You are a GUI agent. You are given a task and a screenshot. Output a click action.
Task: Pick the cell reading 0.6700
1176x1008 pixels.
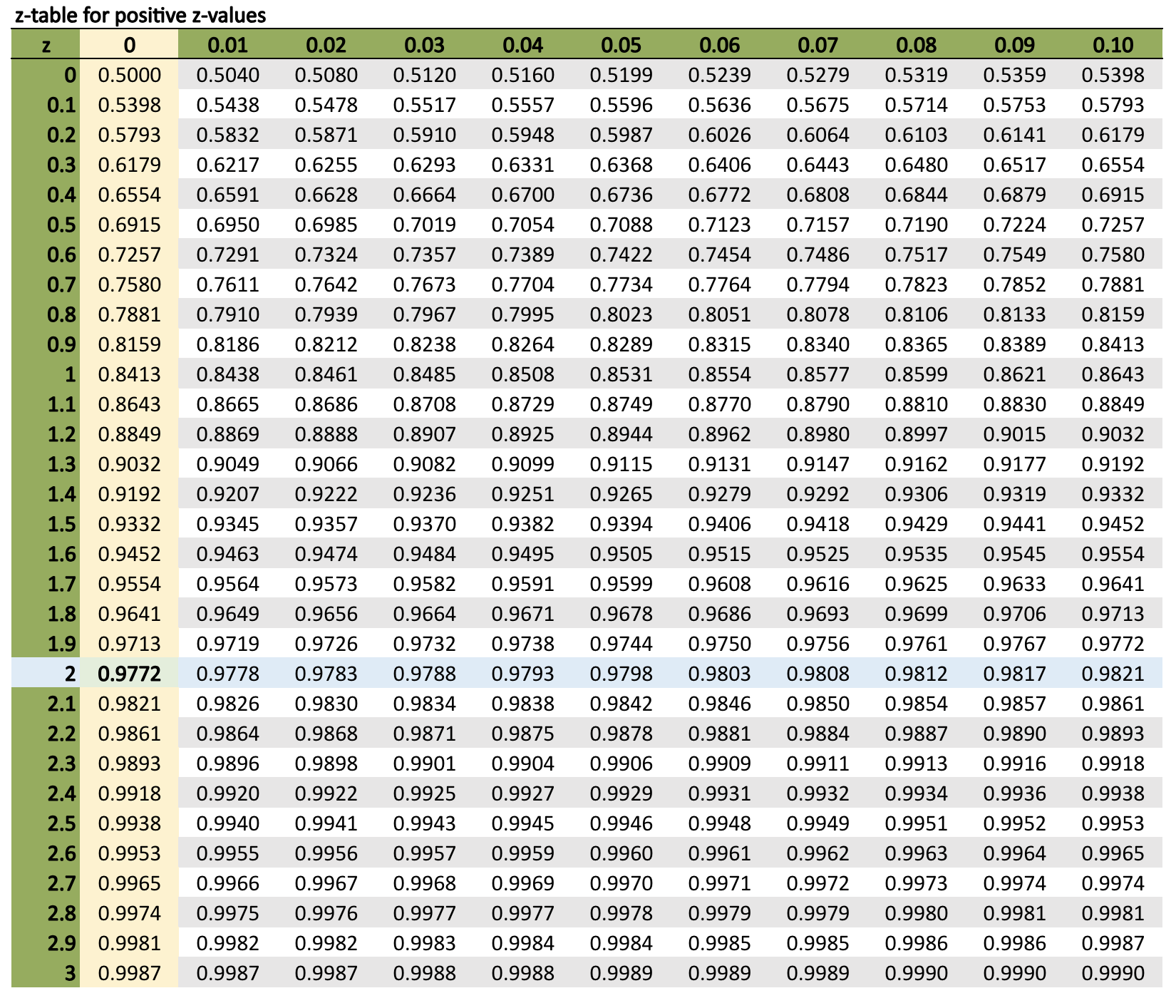pos(522,195)
